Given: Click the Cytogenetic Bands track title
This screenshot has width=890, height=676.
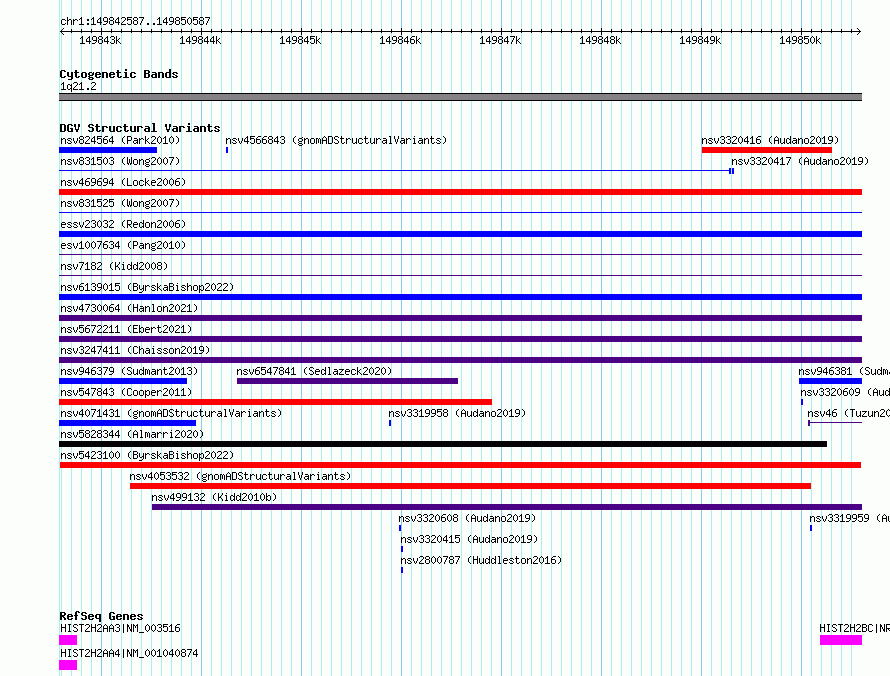Looking at the screenshot, I should 119,74.
